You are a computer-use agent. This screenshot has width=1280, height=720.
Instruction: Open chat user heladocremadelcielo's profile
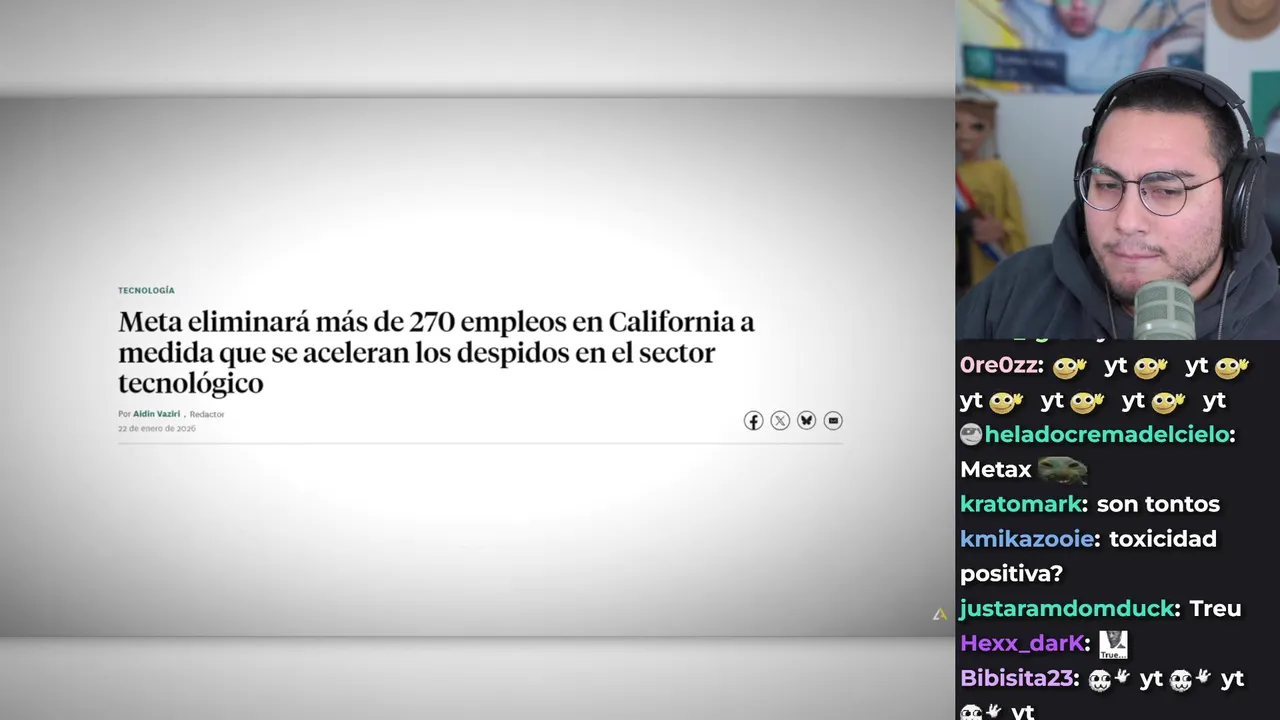click(x=1107, y=435)
